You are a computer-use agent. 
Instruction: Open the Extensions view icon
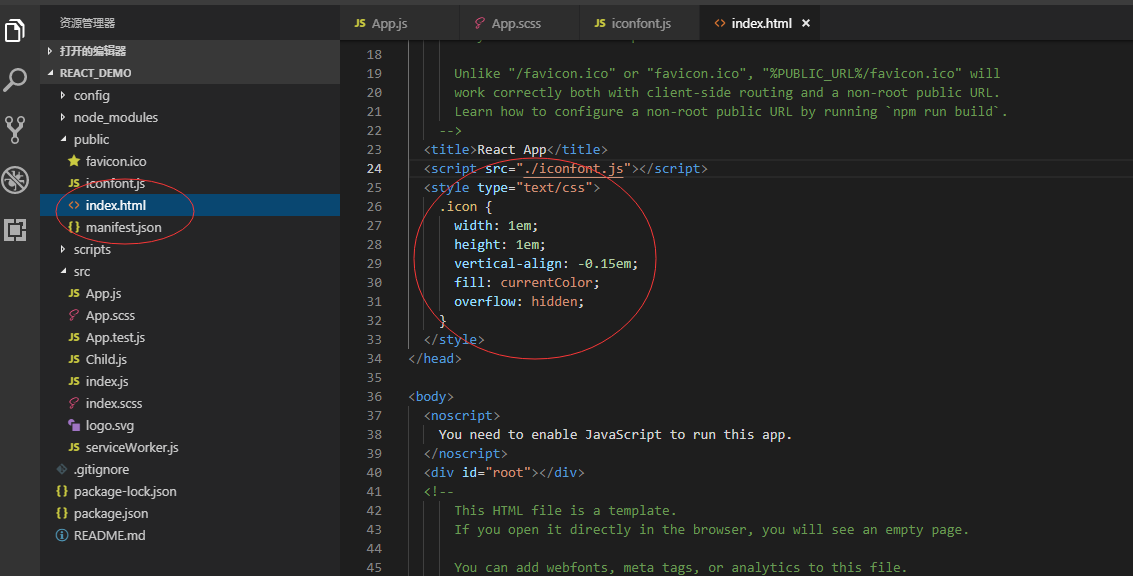[15, 230]
